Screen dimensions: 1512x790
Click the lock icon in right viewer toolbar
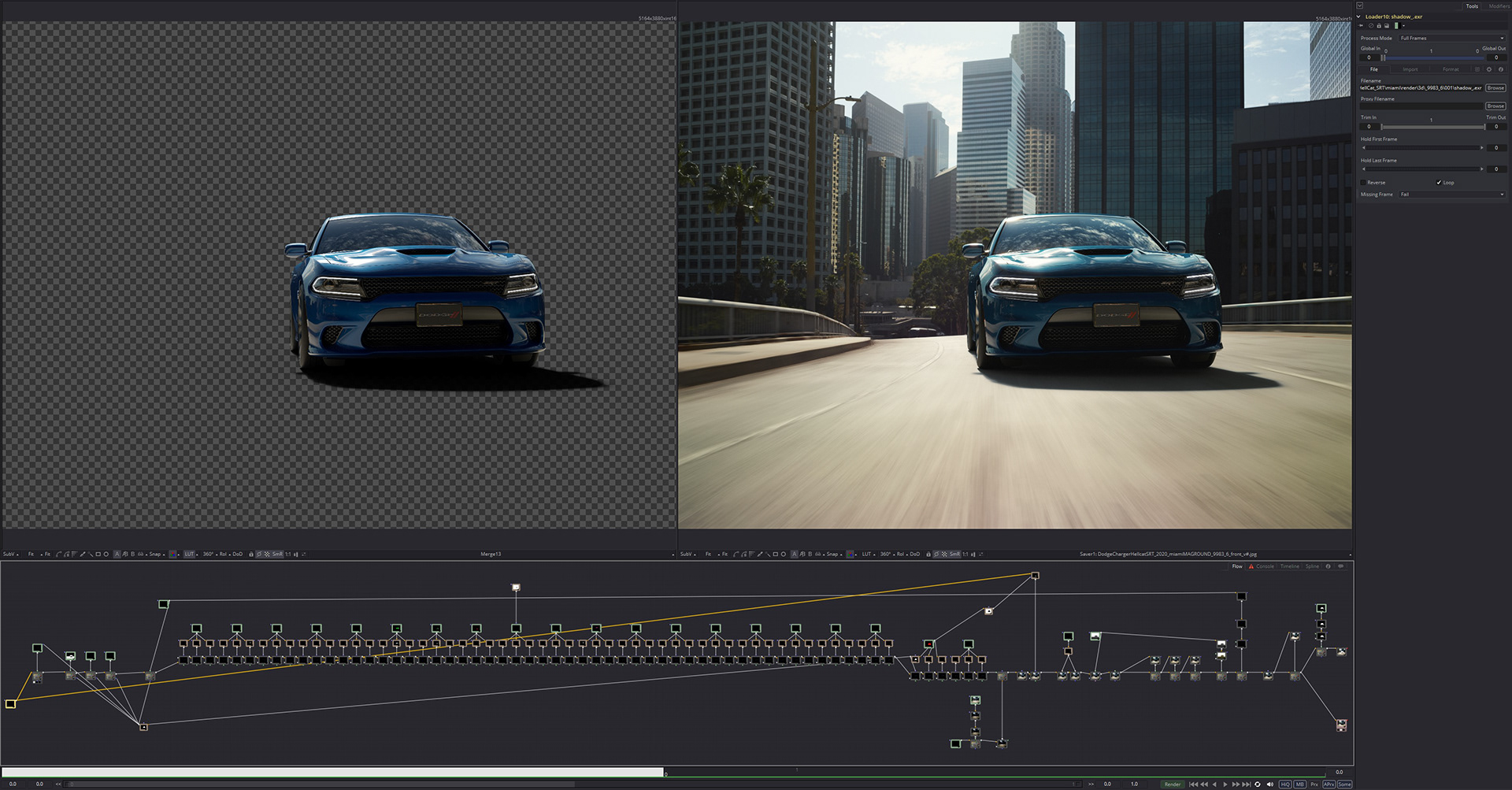coord(928,554)
